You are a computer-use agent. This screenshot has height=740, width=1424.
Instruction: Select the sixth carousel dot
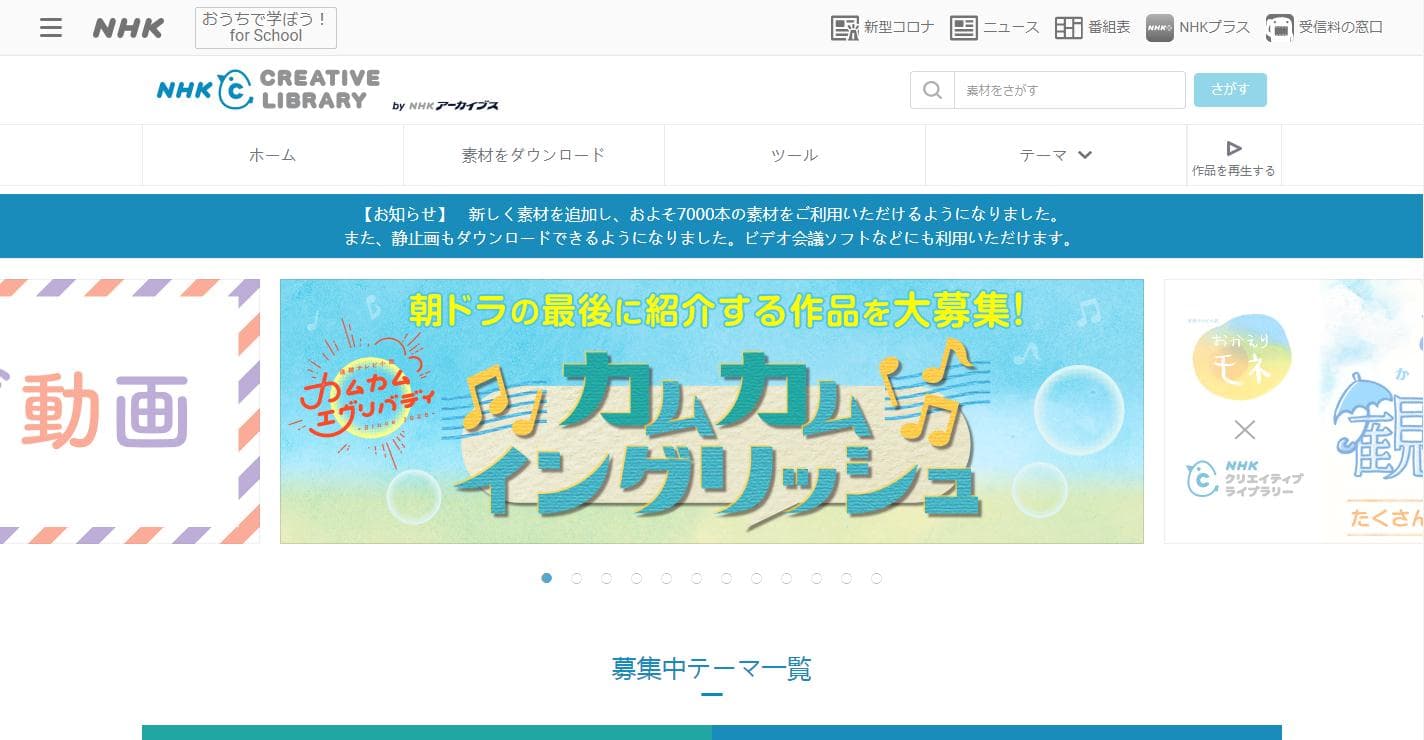pos(696,578)
